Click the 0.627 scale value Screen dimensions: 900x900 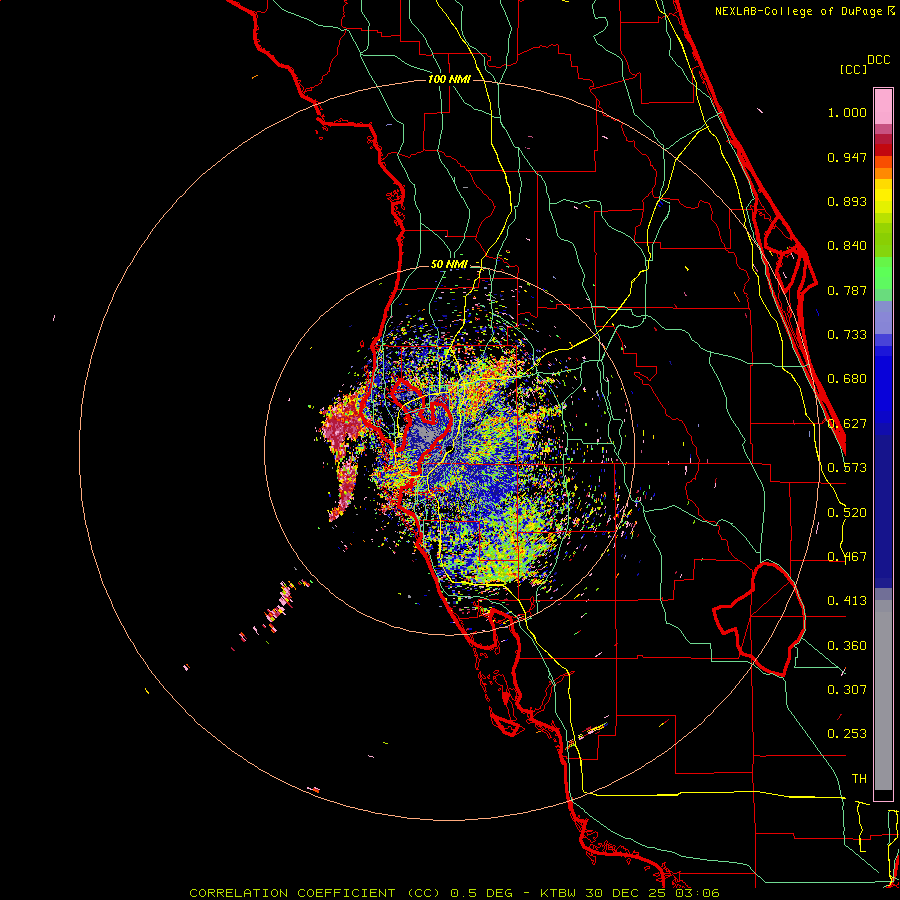(x=847, y=424)
